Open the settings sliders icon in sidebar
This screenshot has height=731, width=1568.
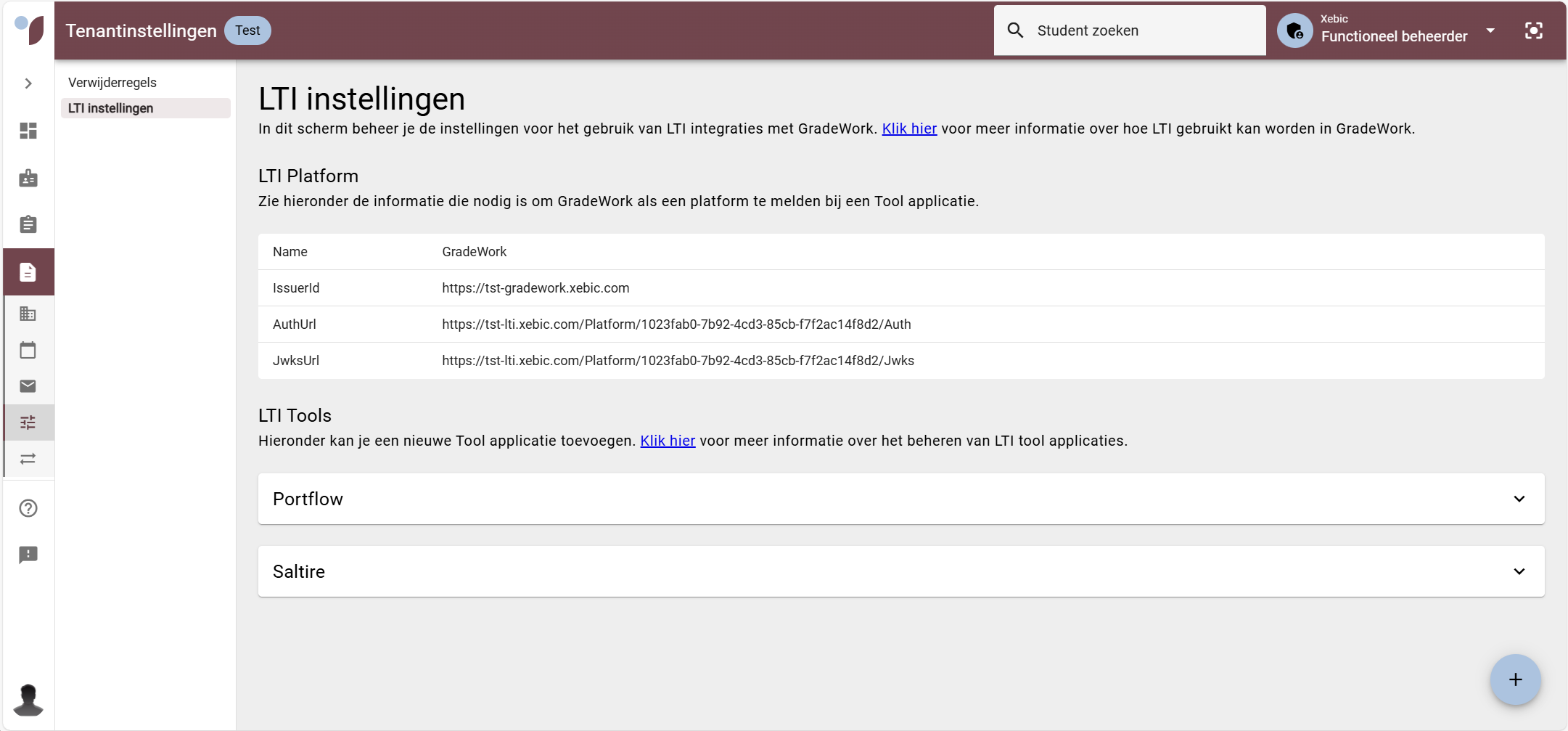pos(28,422)
